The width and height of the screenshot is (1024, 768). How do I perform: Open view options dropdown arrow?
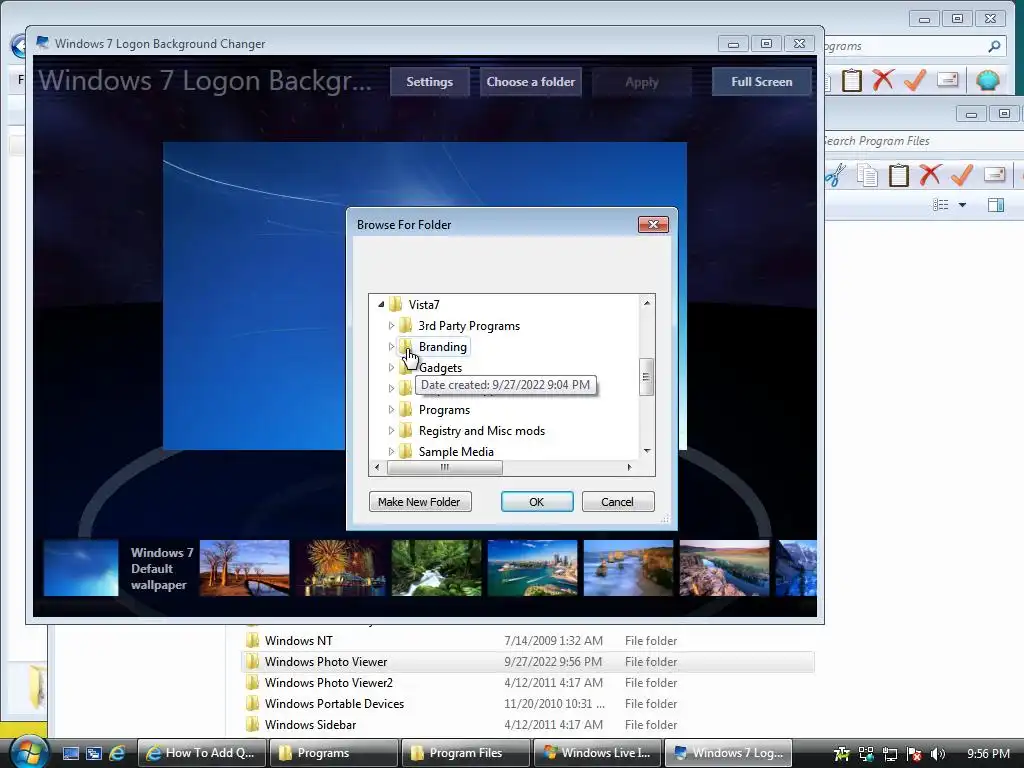tap(962, 205)
